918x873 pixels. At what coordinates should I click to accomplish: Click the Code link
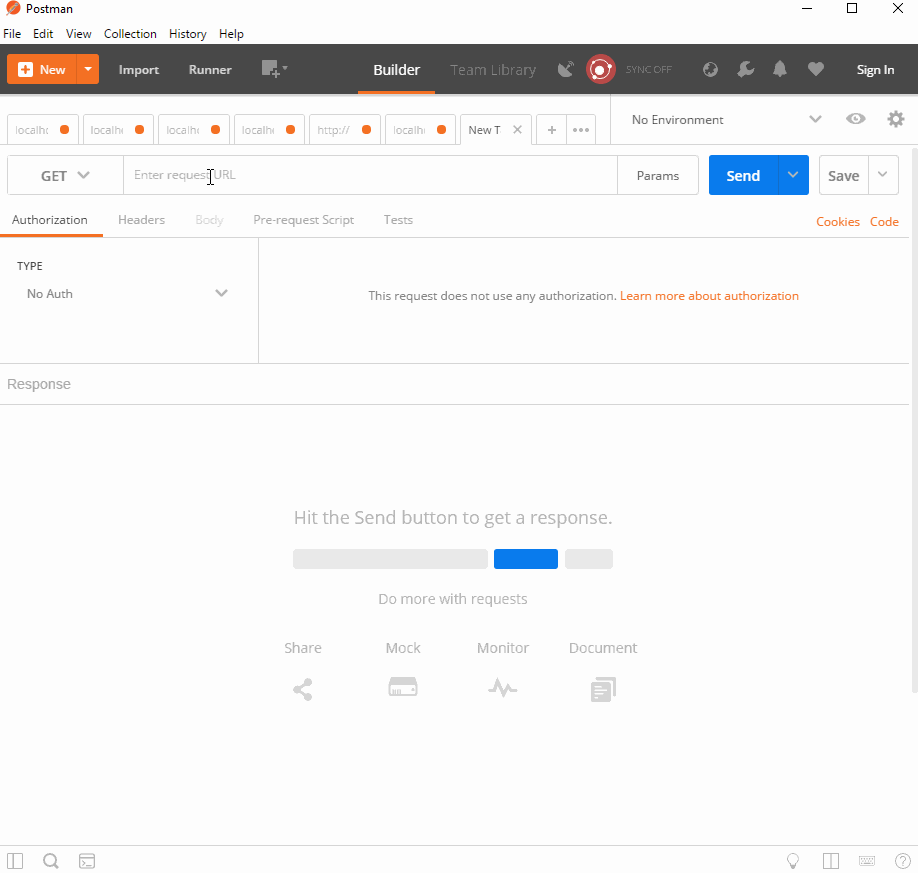pos(884,222)
